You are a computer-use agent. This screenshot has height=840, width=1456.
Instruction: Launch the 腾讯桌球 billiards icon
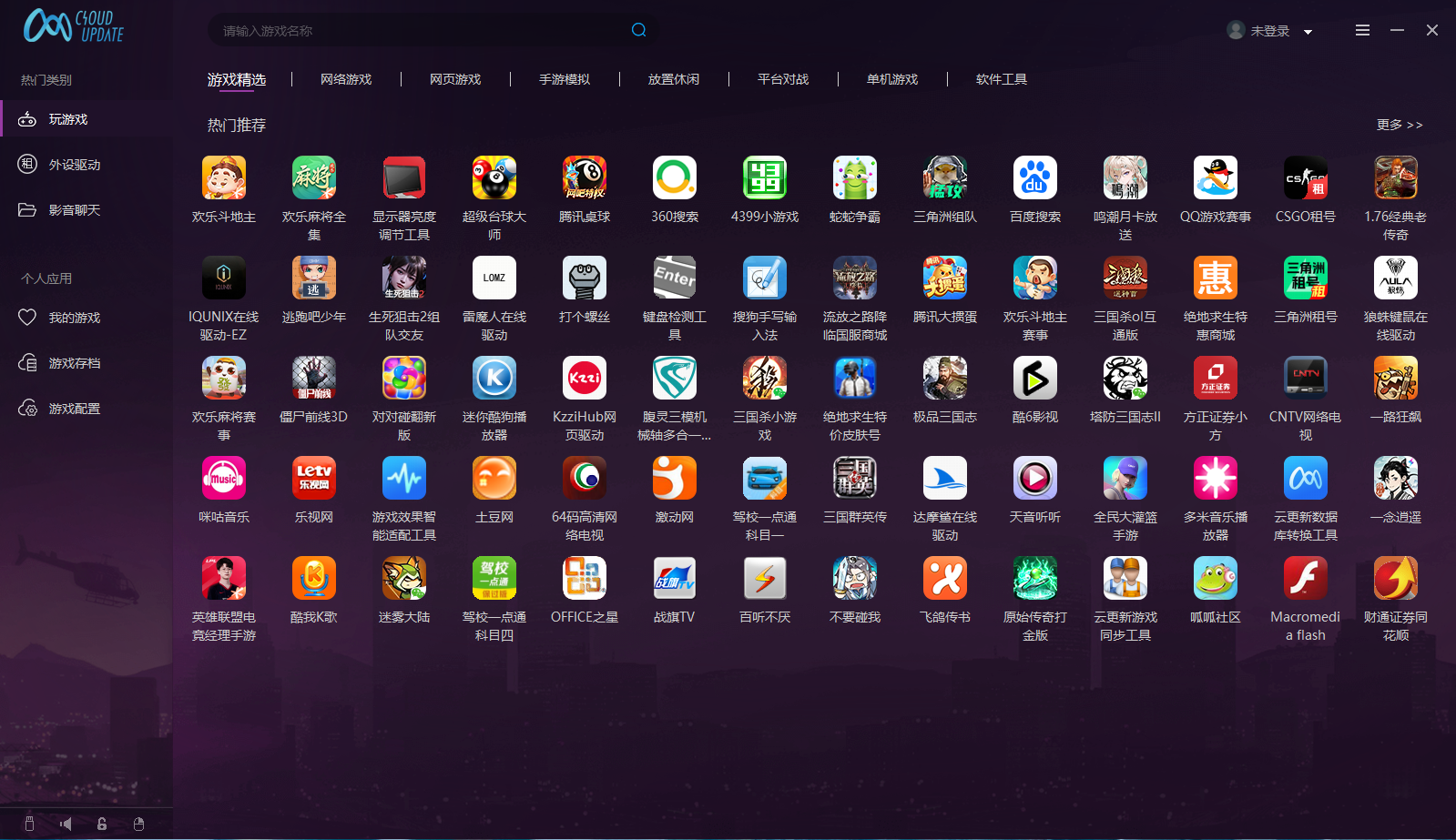pyautogui.click(x=585, y=178)
